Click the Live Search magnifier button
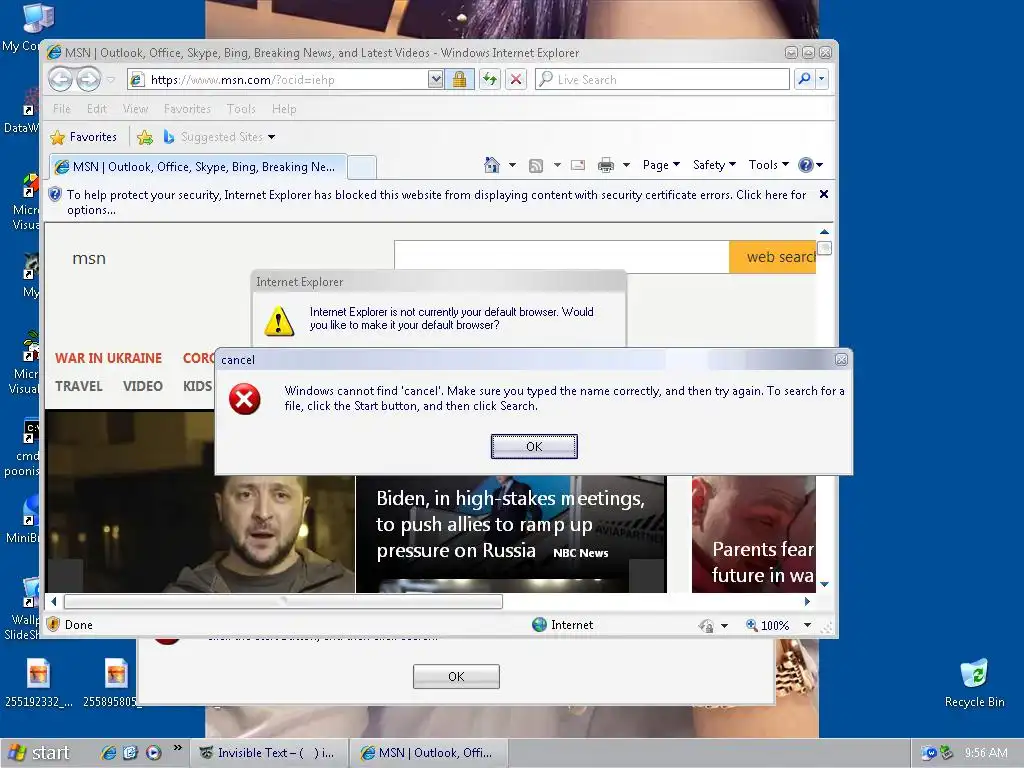 pos(804,79)
